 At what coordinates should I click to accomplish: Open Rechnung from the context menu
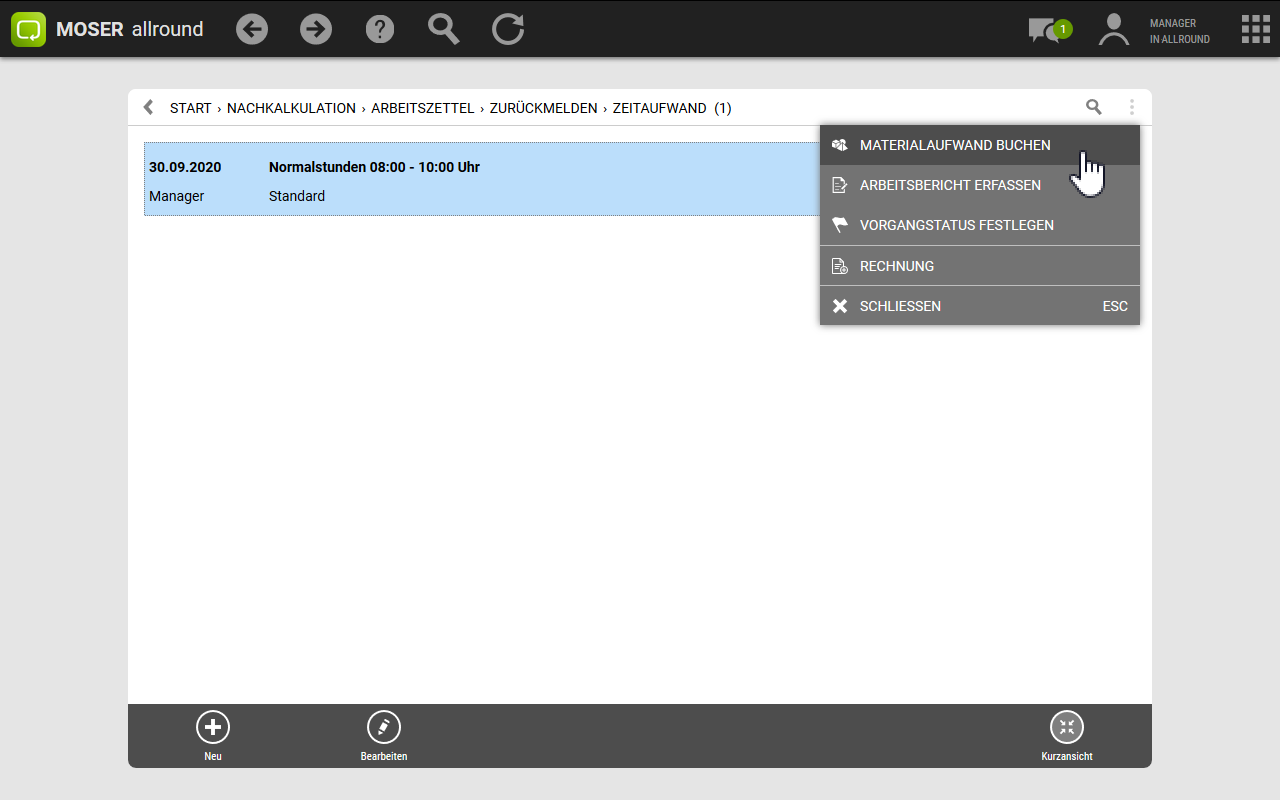[x=896, y=266]
